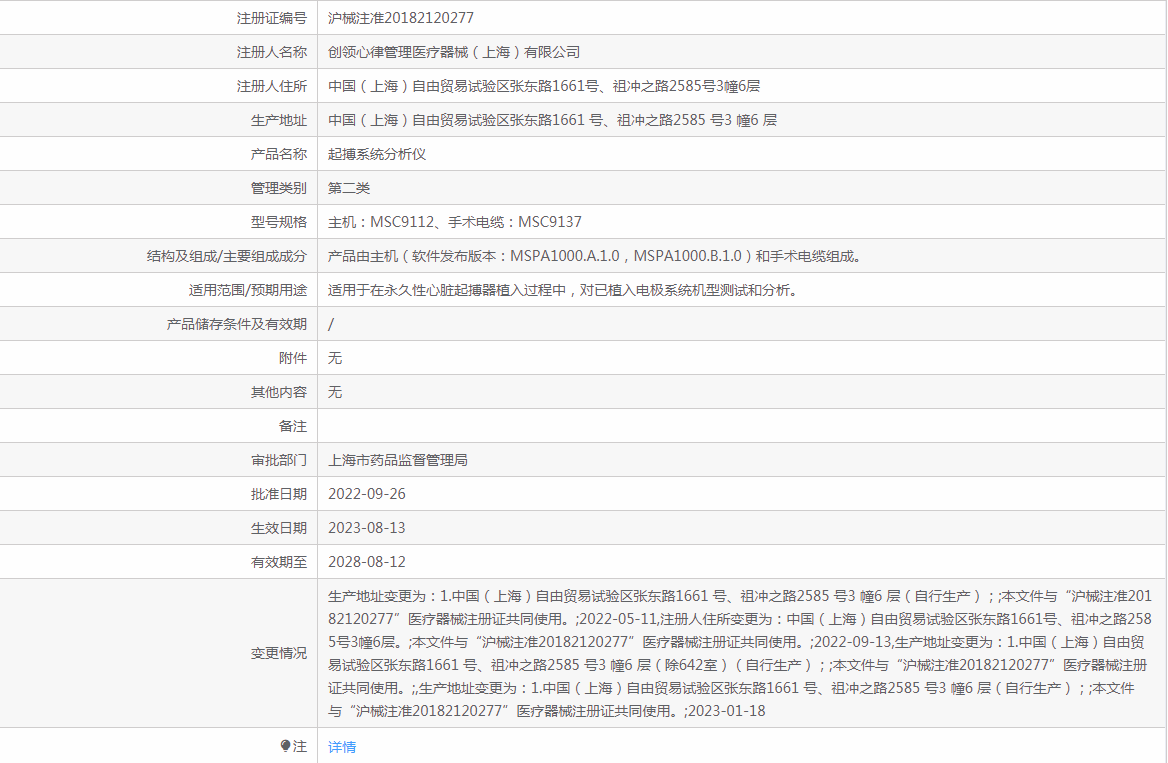Click the 无 value in 其他内容 row
Image resolution: width=1168 pixels, height=763 pixels.
point(335,392)
